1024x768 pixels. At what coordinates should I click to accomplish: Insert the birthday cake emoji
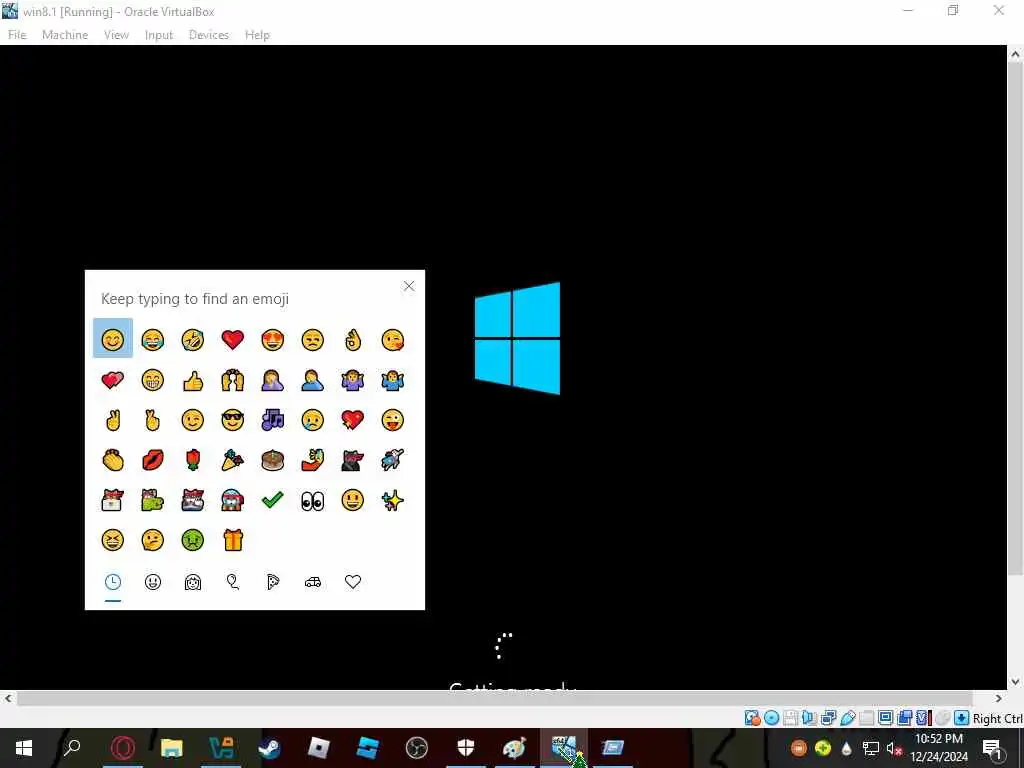pos(272,460)
